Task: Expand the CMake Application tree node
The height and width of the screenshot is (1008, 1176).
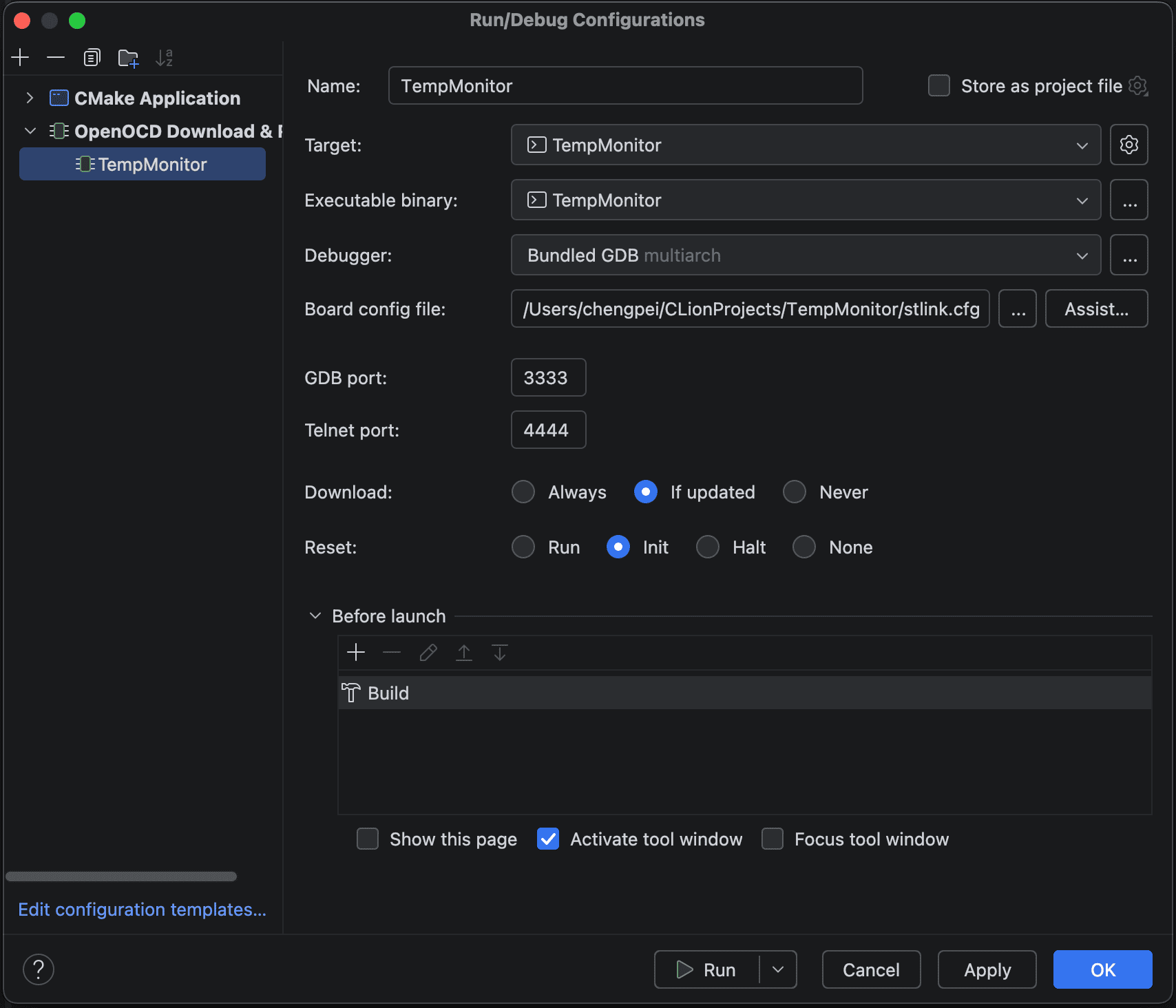Action: [30, 98]
